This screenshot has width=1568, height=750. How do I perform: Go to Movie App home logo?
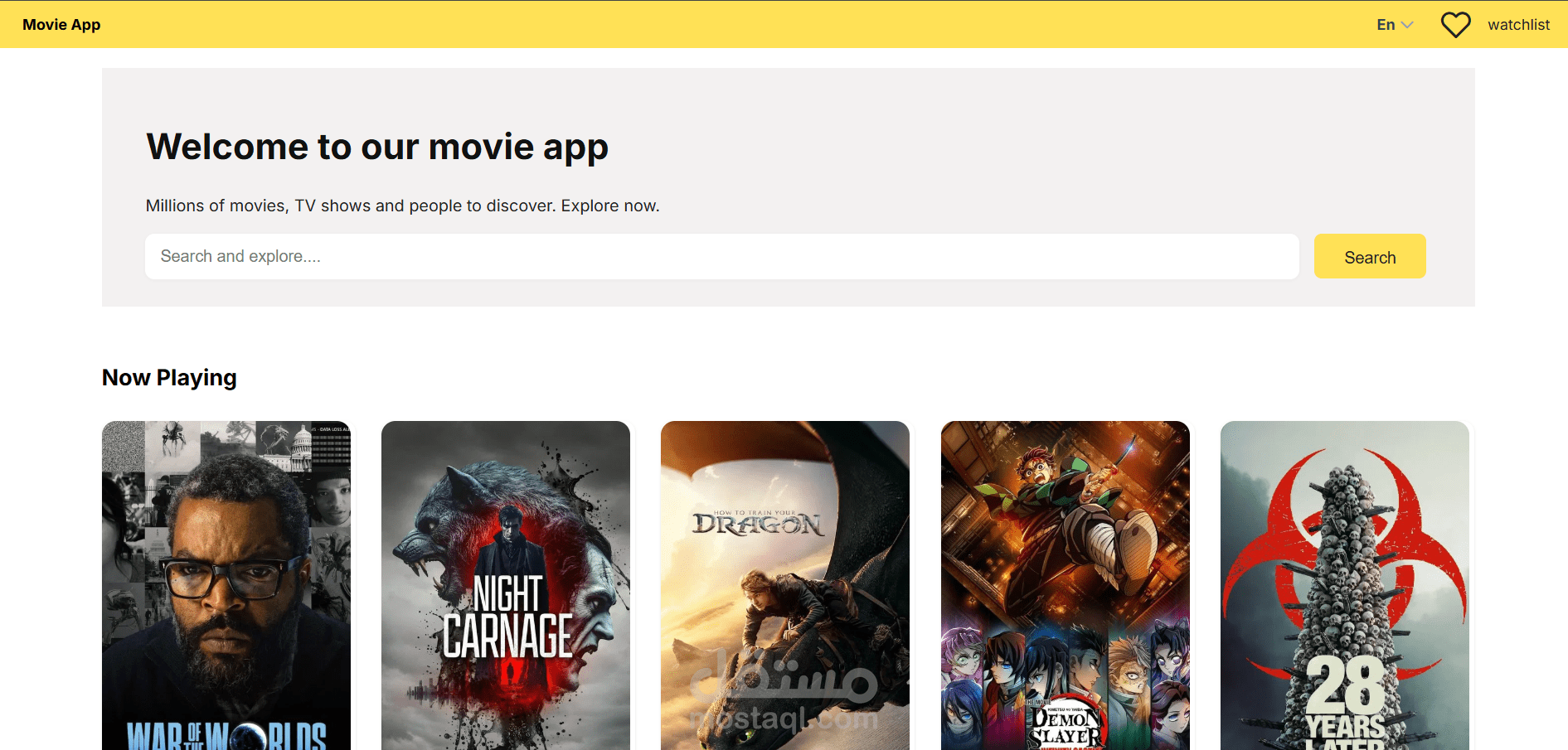click(61, 25)
